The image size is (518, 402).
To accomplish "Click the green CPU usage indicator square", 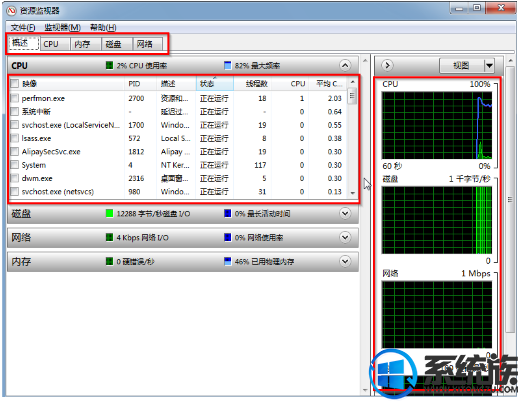I will pyautogui.click(x=109, y=65).
